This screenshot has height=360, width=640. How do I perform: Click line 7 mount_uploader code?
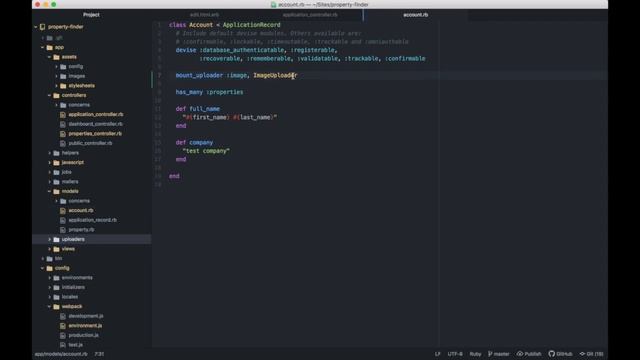tap(236, 76)
